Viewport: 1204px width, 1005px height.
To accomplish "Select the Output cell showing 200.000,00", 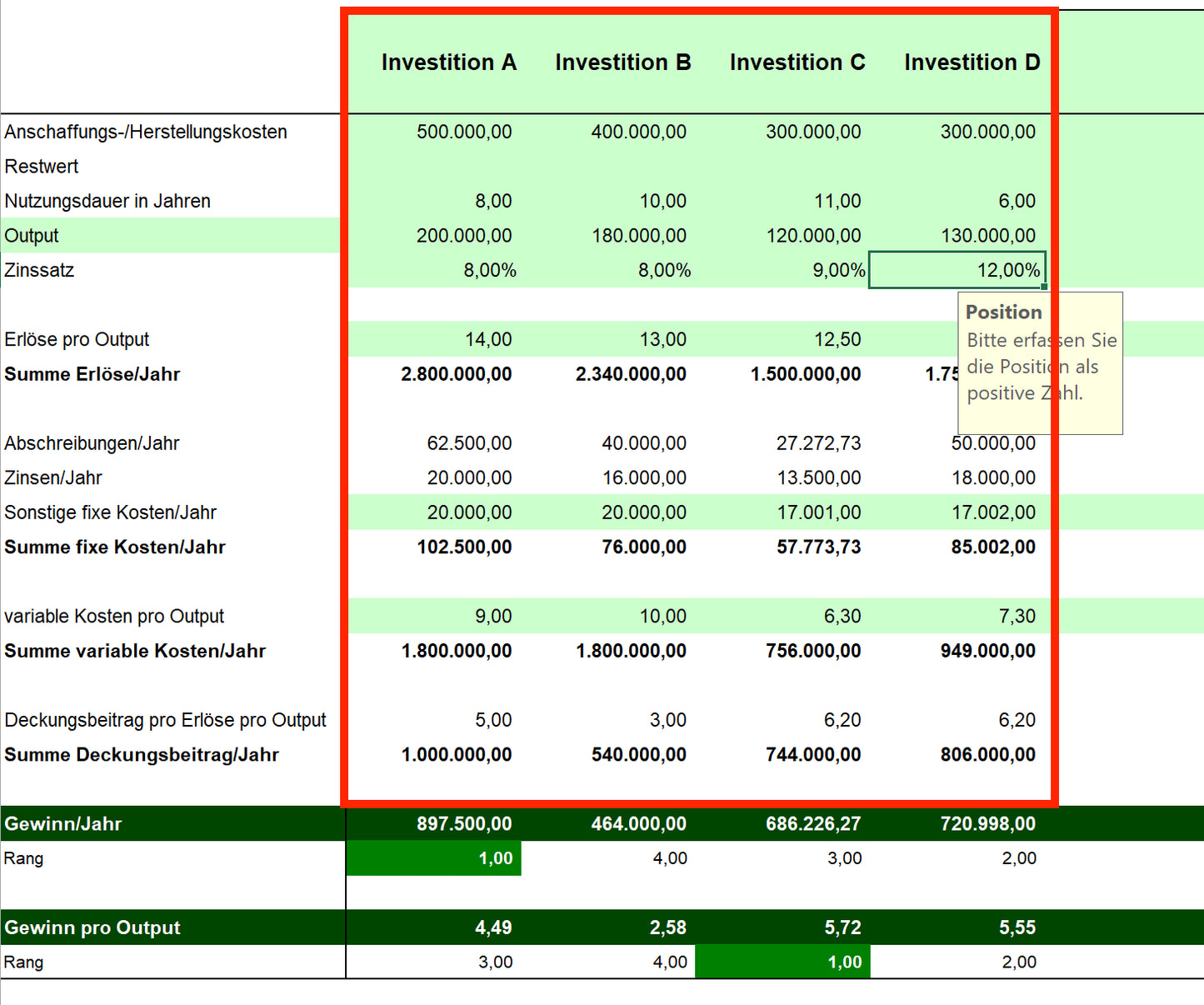I will point(464,235).
